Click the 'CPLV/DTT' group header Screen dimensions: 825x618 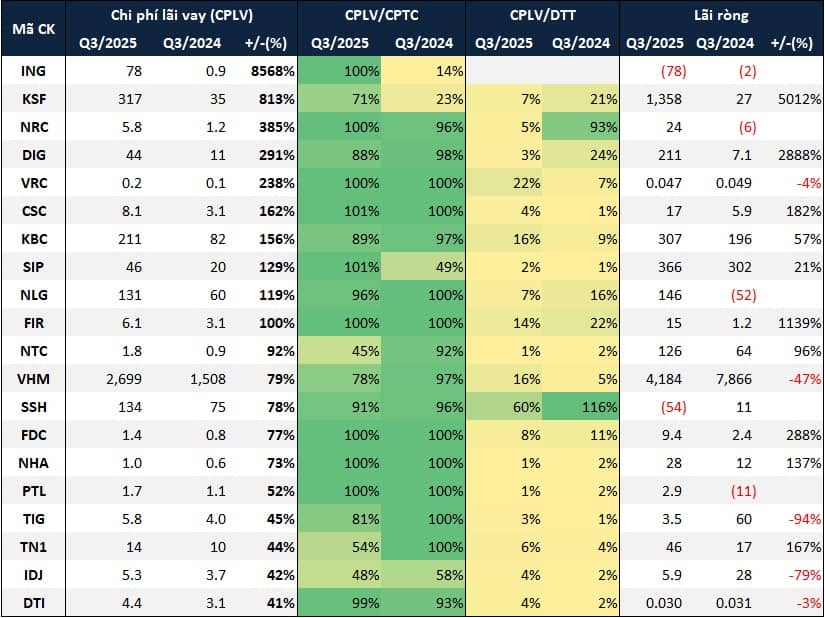[542, 15]
